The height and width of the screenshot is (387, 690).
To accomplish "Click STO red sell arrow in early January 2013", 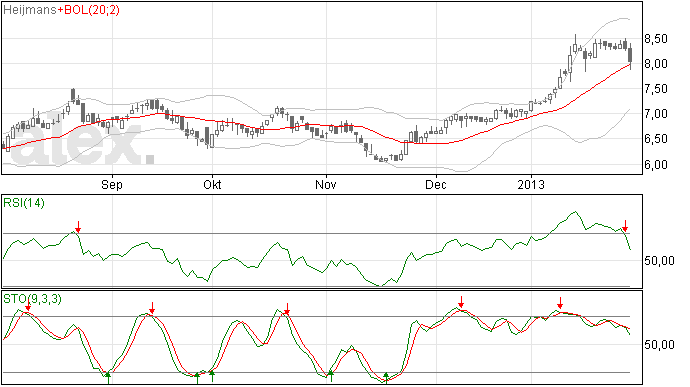I will tap(560, 303).
